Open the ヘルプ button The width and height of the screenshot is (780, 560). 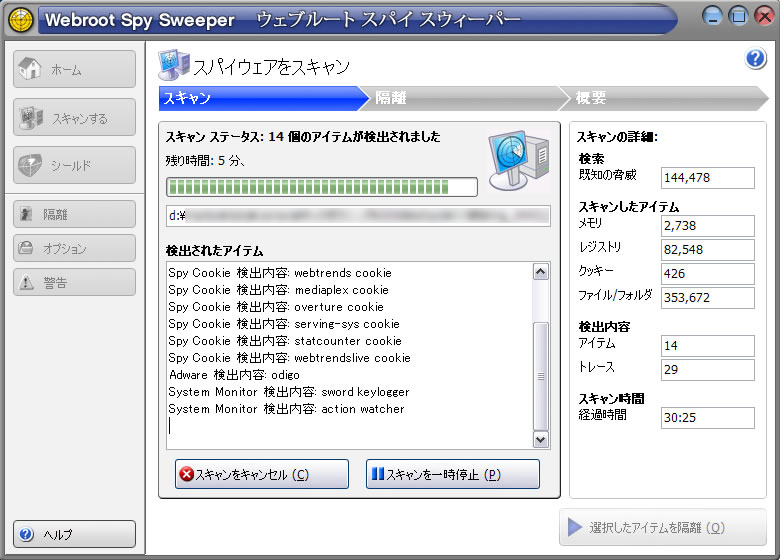click(75, 534)
